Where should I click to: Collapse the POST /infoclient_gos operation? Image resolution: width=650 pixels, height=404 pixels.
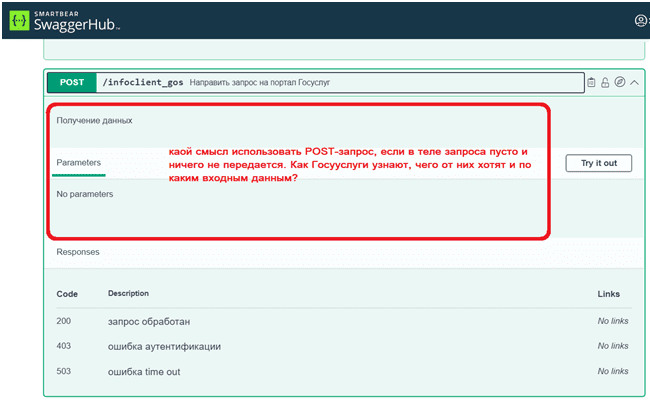tap(634, 82)
